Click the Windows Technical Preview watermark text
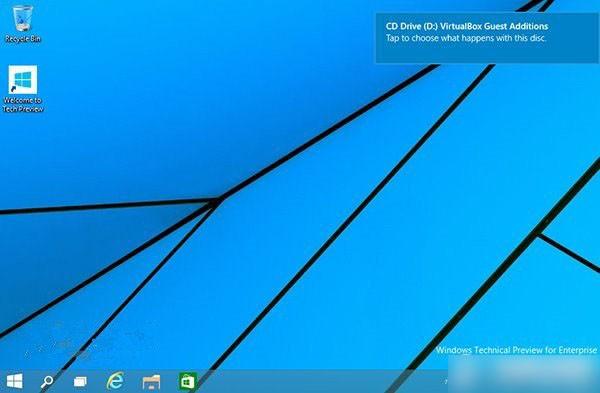Viewport: 600px width, 393px height. [x=516, y=350]
